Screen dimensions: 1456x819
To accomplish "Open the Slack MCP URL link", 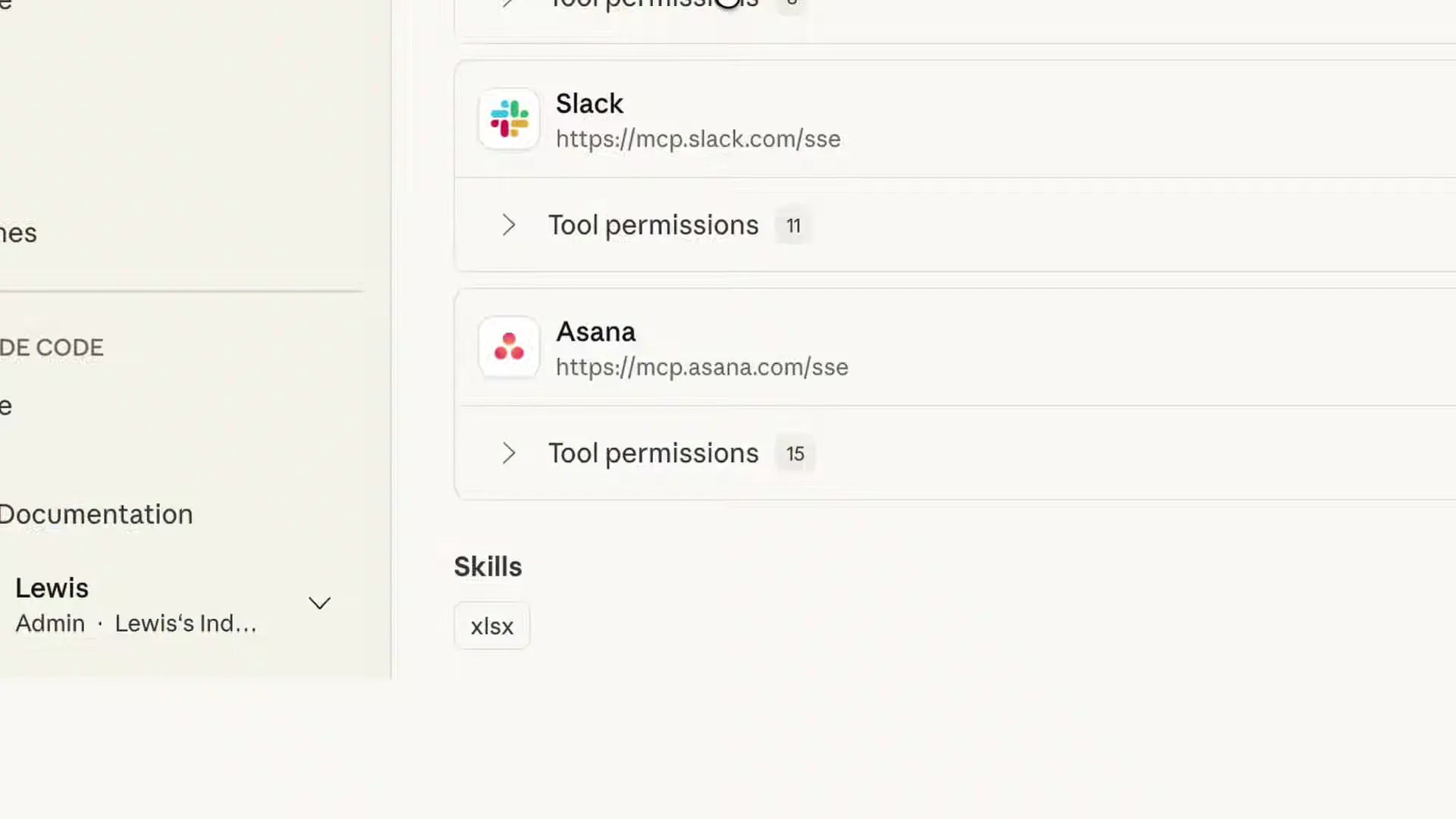I will pyautogui.click(x=698, y=139).
